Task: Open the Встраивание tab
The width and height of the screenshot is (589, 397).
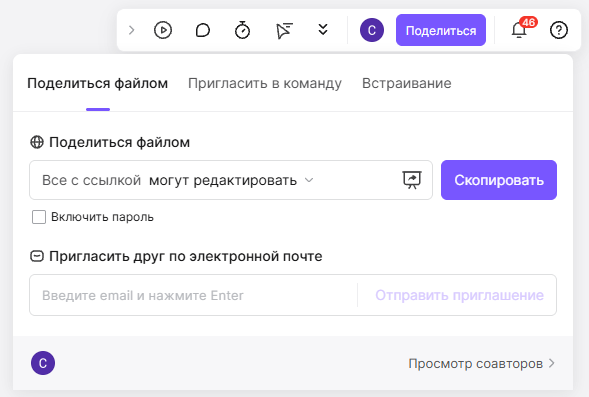Action: (406, 83)
